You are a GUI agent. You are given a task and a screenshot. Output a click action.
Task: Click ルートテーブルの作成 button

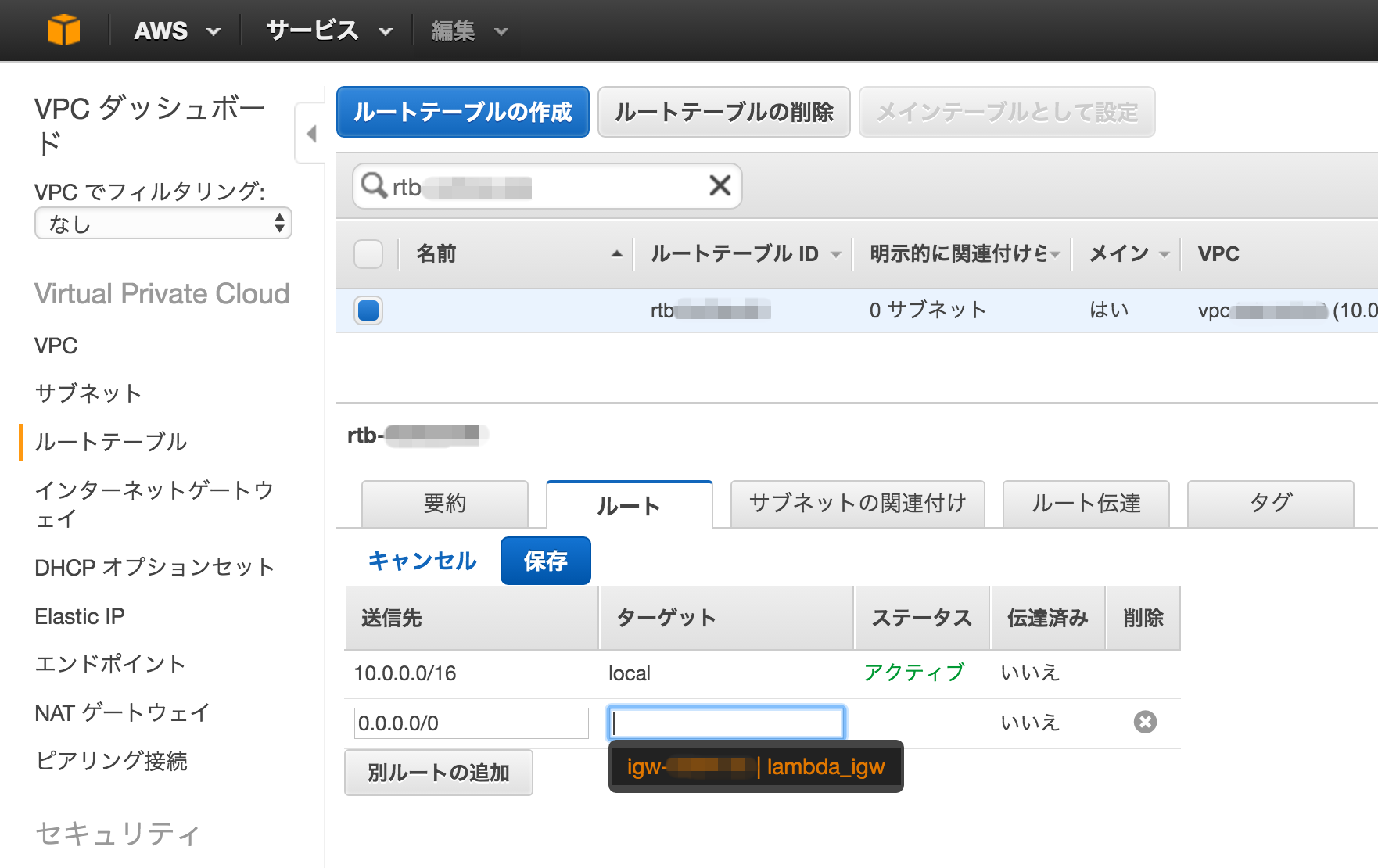coord(463,112)
